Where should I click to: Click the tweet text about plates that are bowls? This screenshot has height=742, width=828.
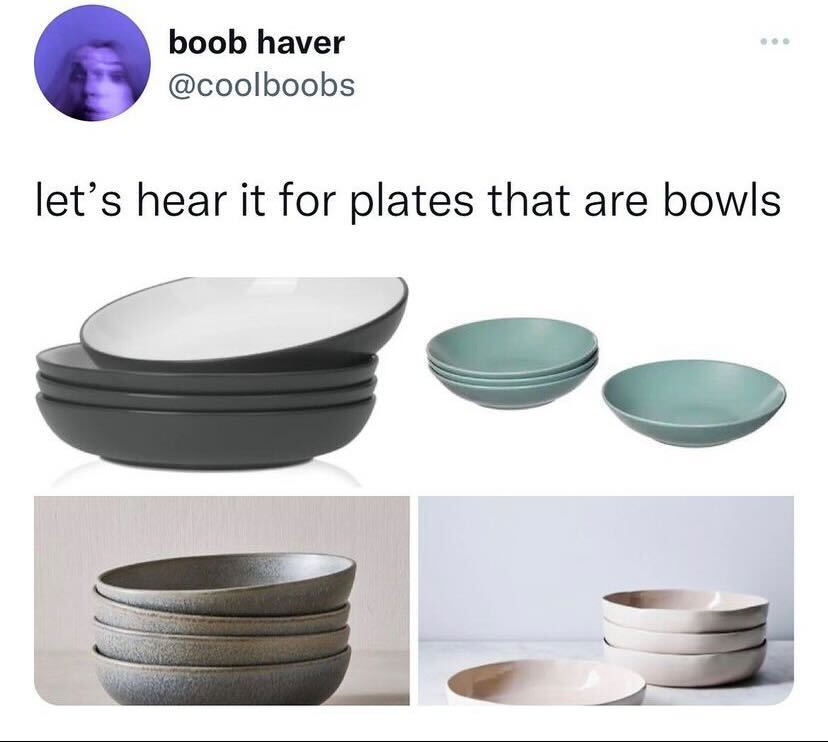pos(408,201)
